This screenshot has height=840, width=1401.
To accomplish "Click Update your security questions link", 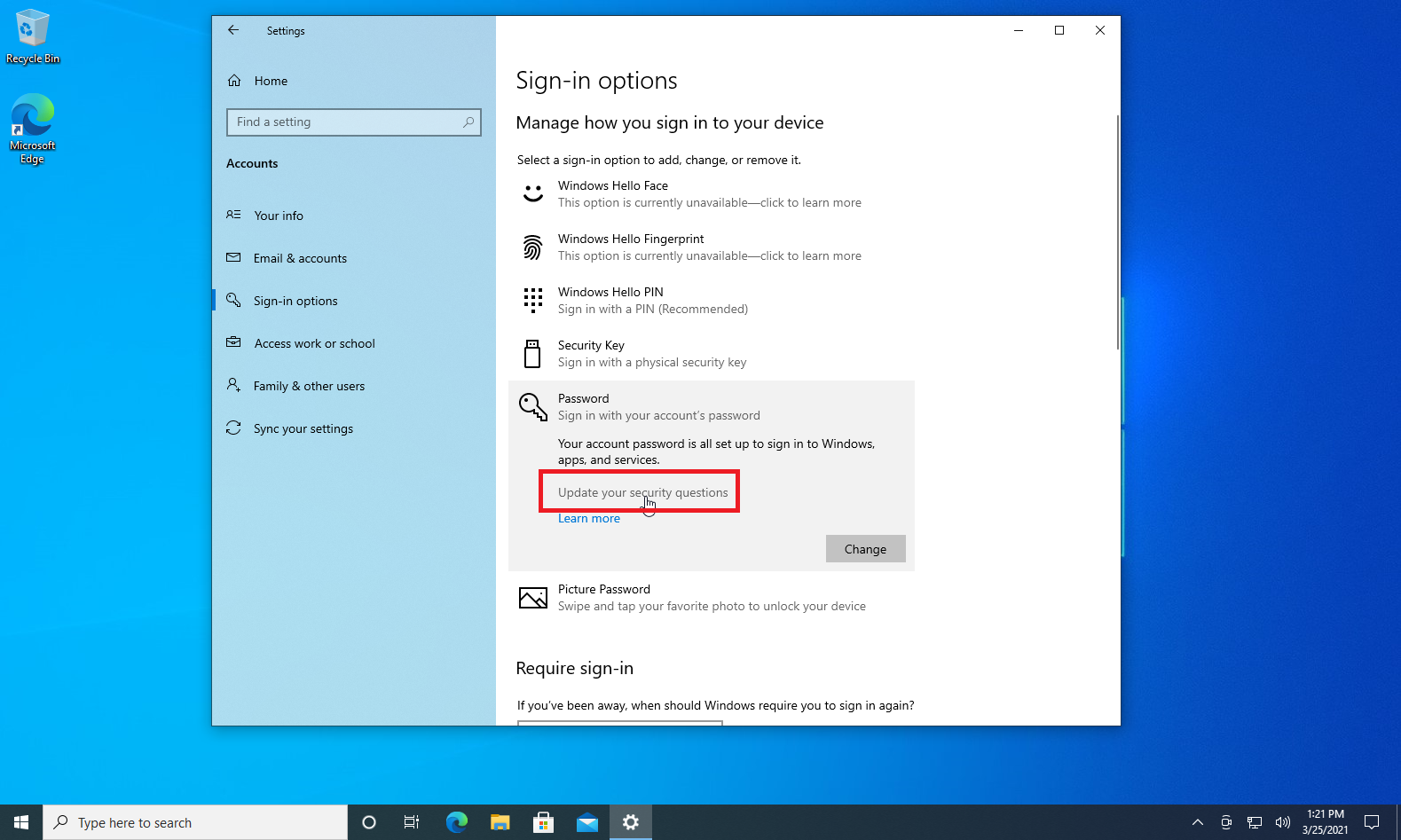I will coord(642,492).
